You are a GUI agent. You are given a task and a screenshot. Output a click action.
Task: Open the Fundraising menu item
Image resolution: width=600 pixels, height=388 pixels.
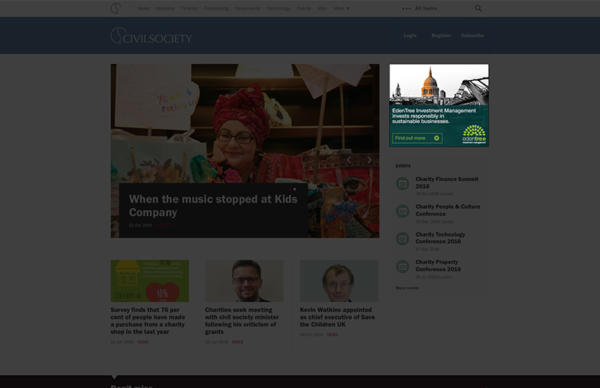216,8
